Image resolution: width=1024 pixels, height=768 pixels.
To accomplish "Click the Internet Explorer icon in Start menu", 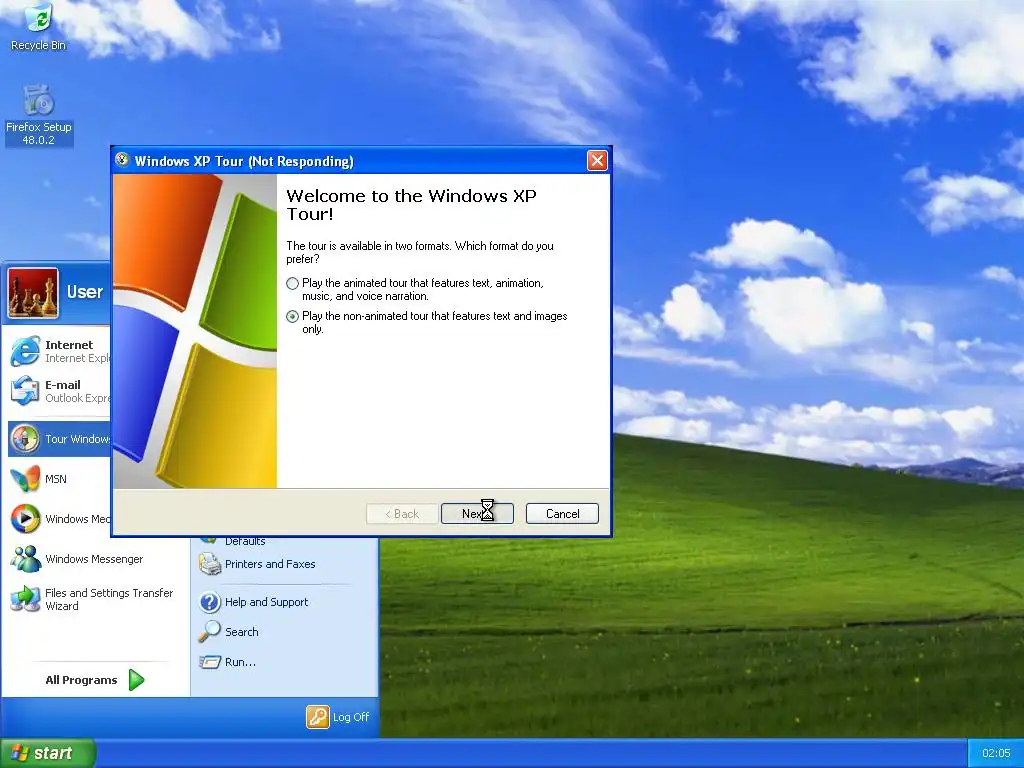I will coord(25,351).
